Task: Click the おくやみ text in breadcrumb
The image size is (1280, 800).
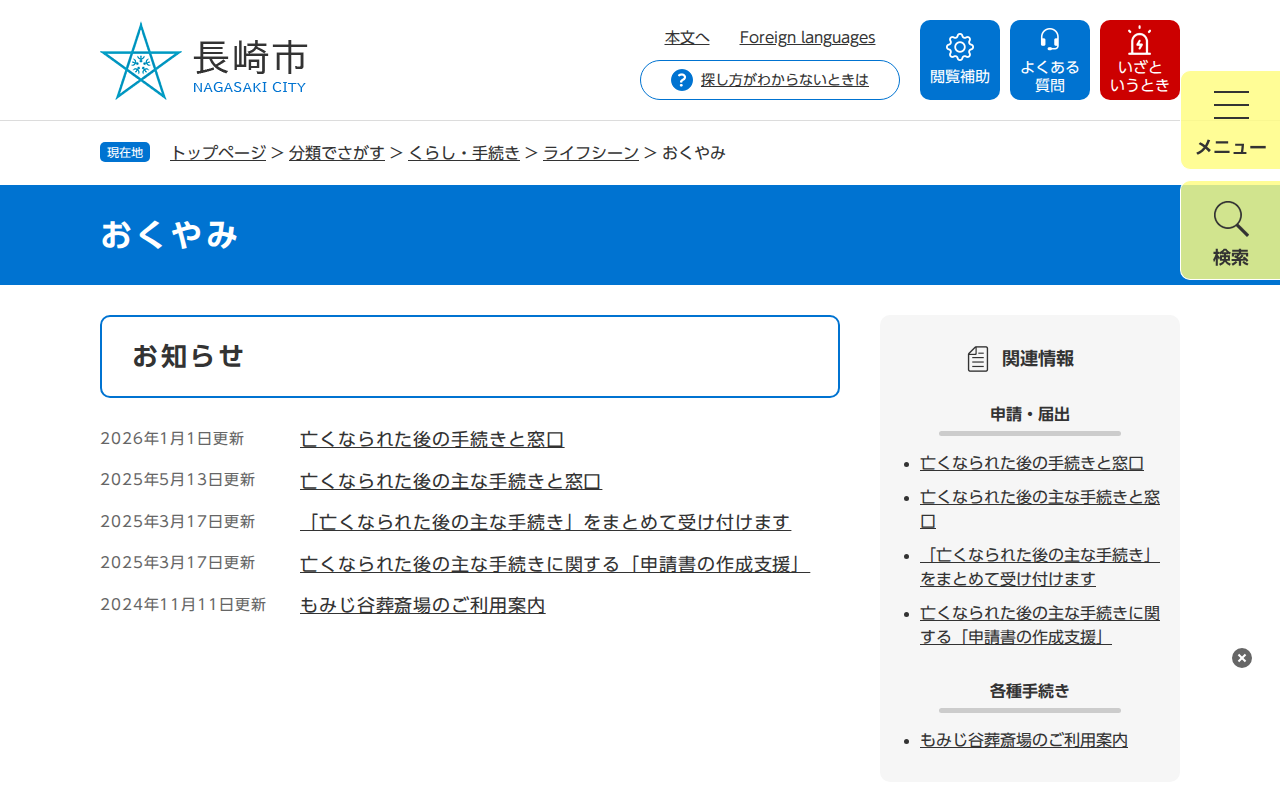Action: point(694,153)
